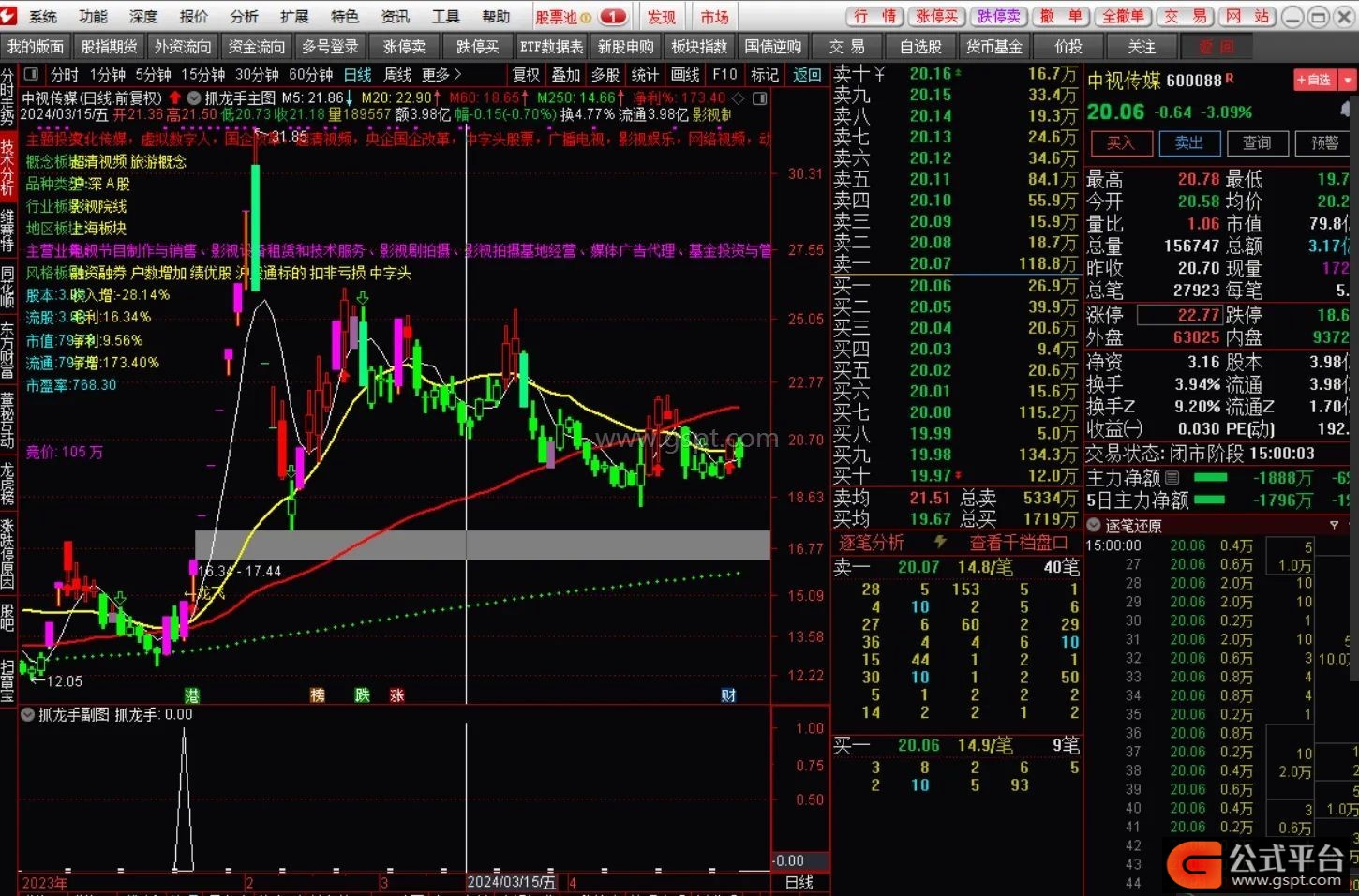Expand the 更多 periods chevron
Image resolution: width=1359 pixels, height=896 pixels.
click(x=457, y=74)
